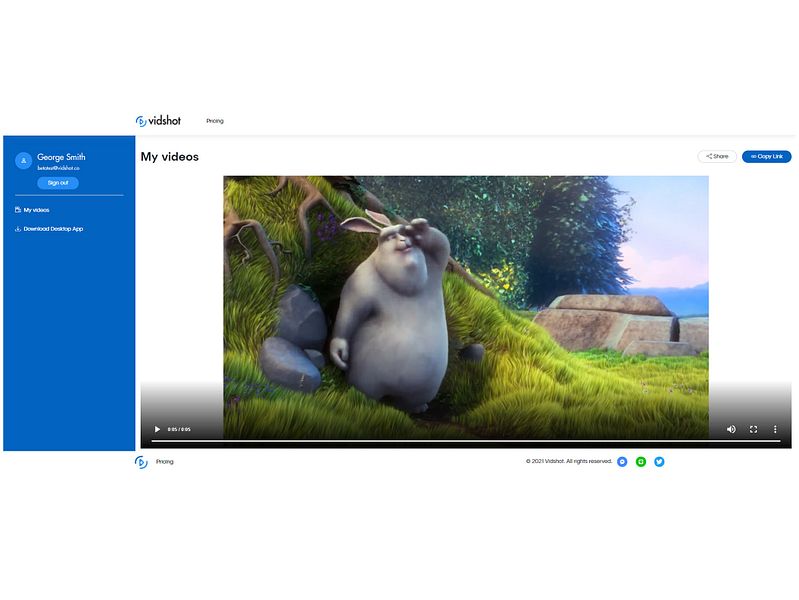The height and width of the screenshot is (600, 799).
Task: Open the Twitter icon in the footer
Action: pyautogui.click(x=659, y=462)
